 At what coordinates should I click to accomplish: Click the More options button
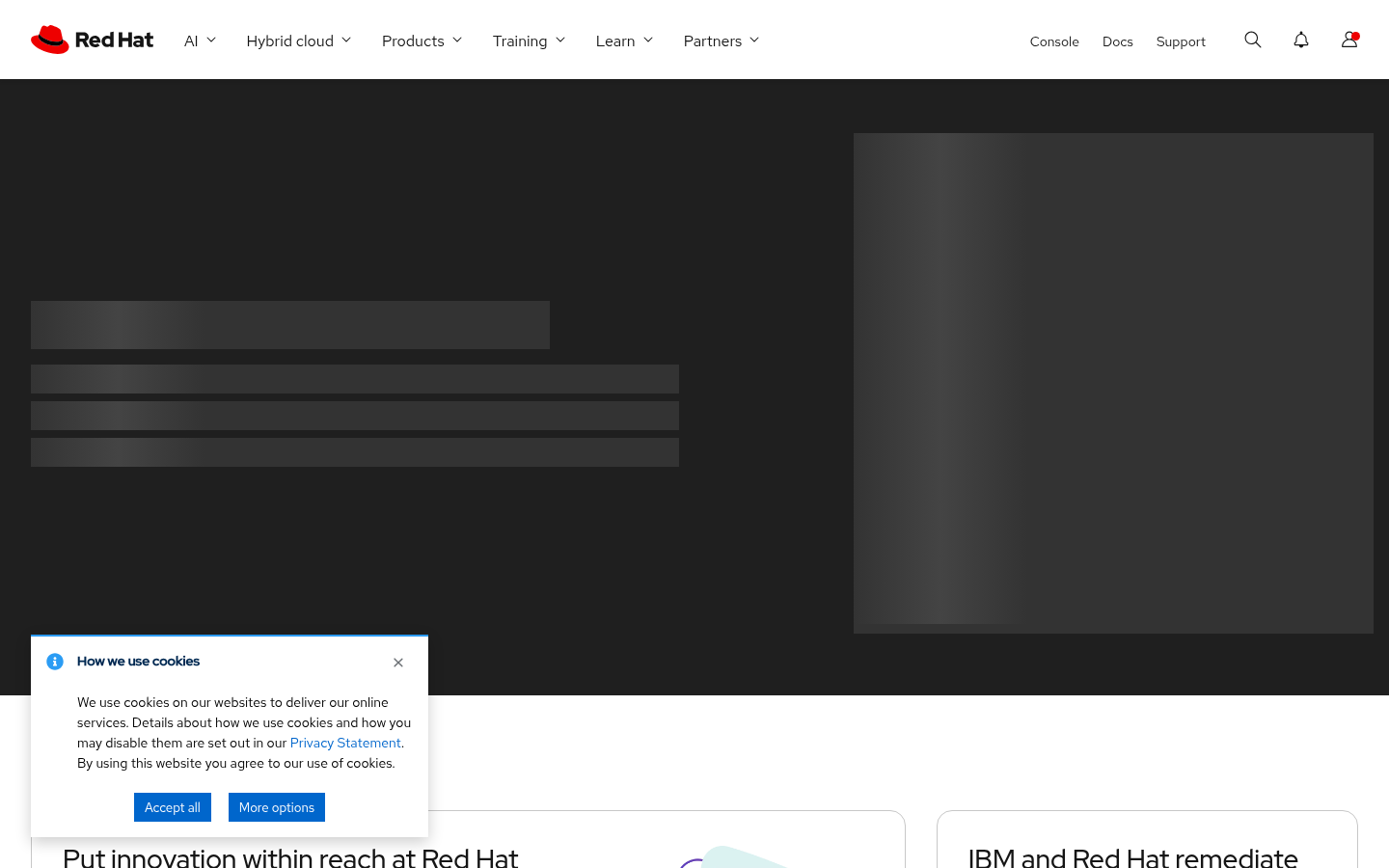277,807
